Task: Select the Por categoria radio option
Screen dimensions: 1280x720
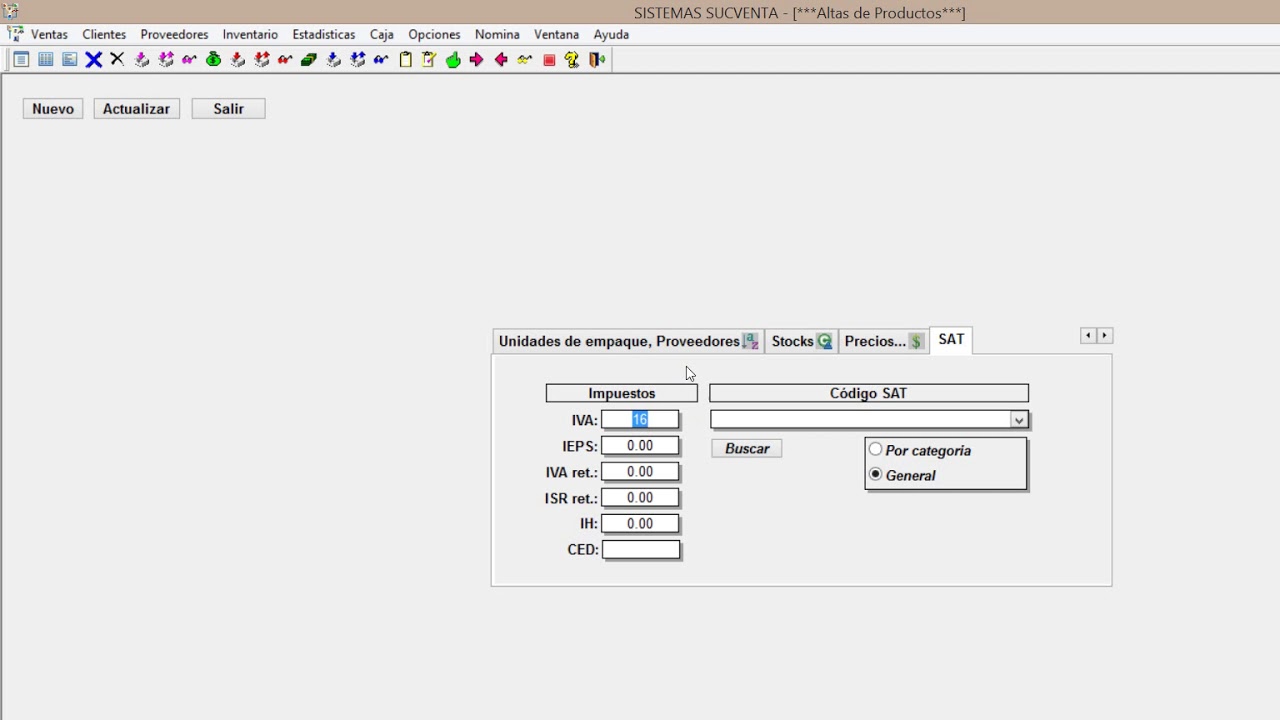Action: 875,450
